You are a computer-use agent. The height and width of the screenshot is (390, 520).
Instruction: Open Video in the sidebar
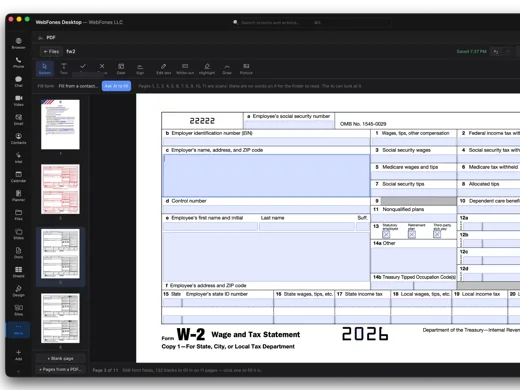click(18, 100)
